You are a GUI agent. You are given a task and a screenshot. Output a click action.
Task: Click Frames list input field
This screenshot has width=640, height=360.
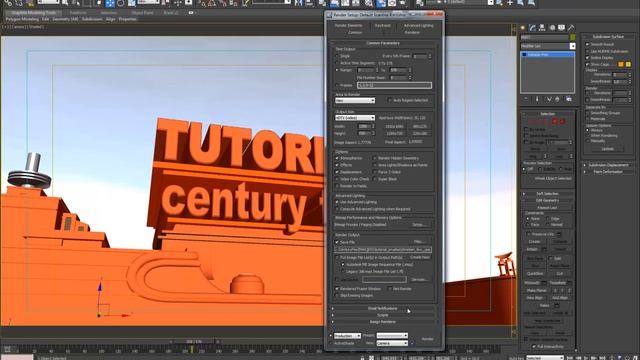click(394, 85)
